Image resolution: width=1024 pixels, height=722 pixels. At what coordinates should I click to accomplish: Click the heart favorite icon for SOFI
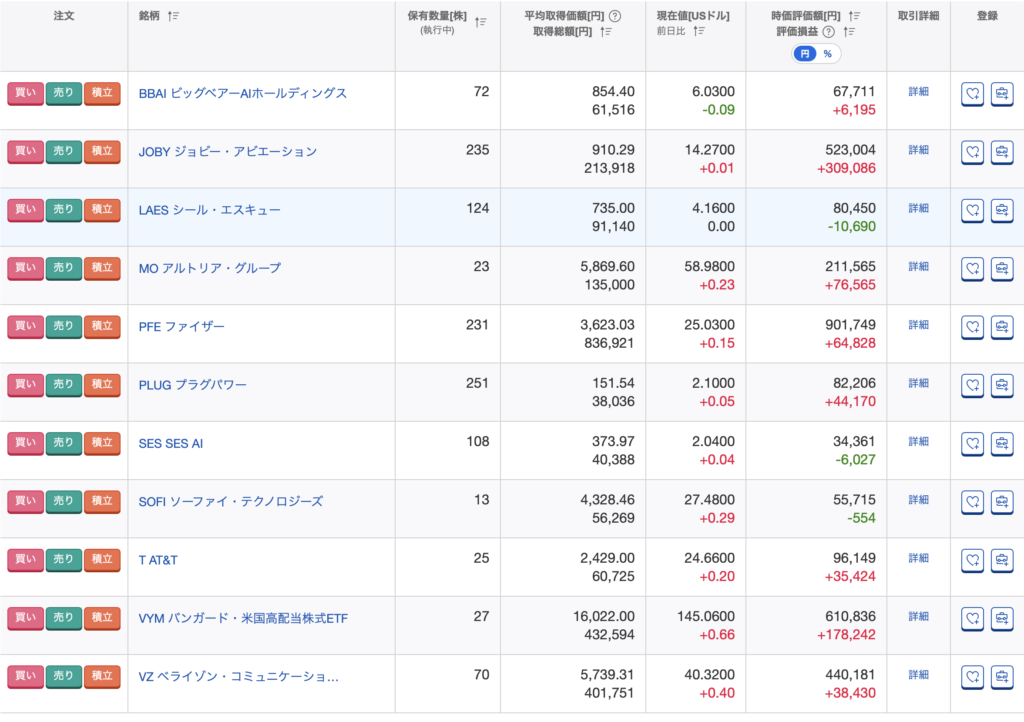[972, 501]
